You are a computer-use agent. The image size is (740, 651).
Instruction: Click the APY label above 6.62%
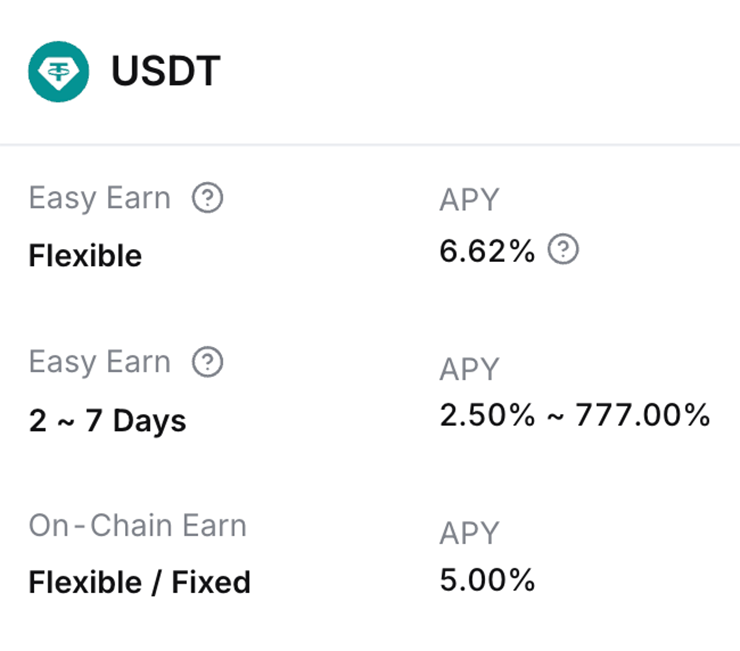click(468, 200)
